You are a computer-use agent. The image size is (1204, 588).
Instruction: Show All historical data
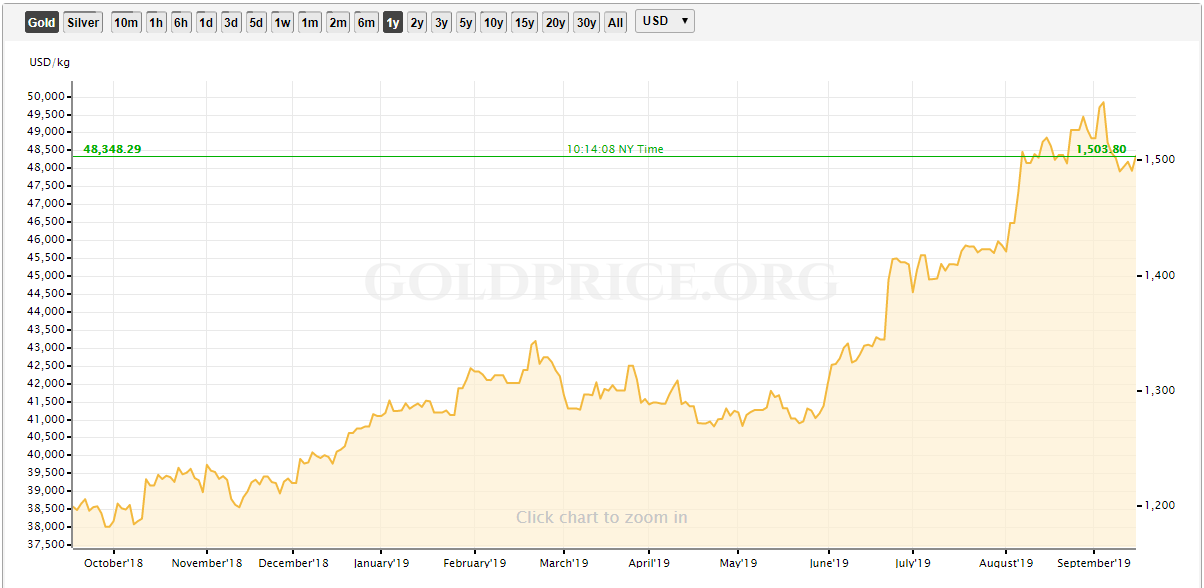click(616, 22)
